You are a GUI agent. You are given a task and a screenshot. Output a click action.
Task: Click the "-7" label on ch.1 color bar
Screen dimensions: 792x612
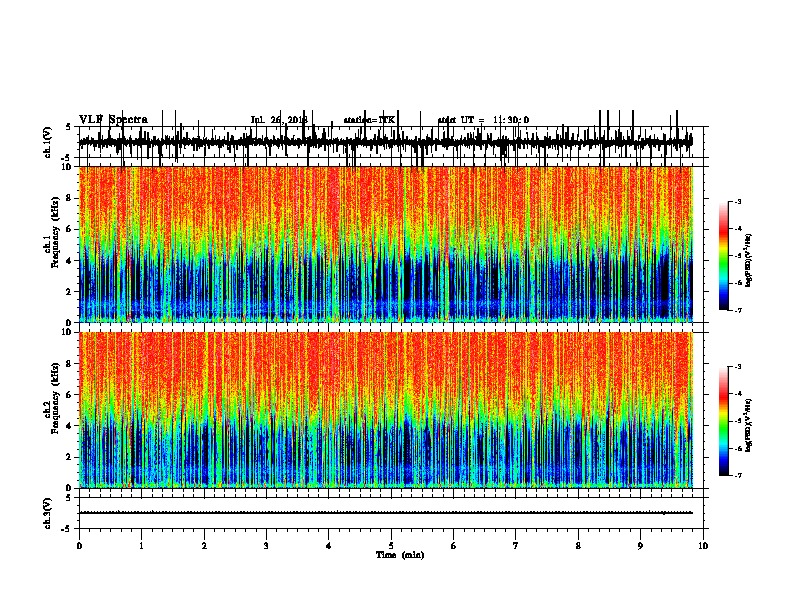pos(738,310)
